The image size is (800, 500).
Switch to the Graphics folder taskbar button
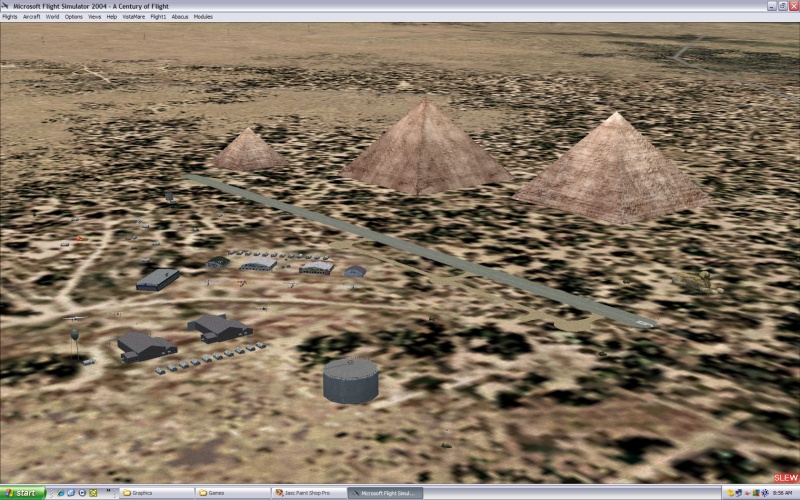(x=157, y=493)
